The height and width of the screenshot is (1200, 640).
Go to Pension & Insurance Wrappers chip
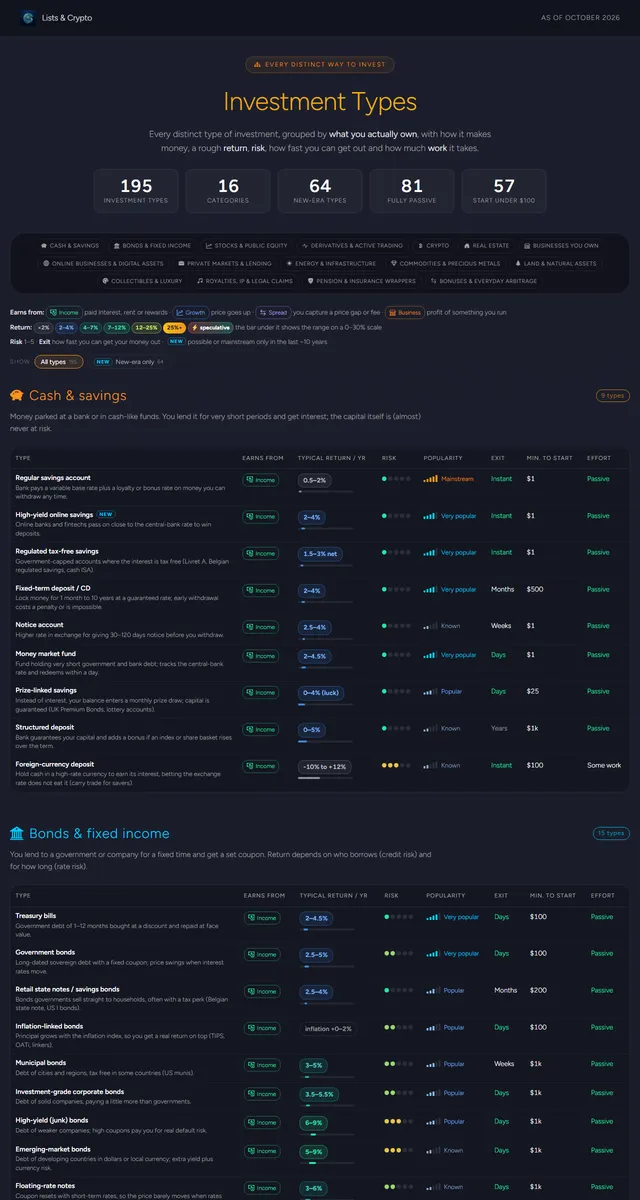click(360, 281)
